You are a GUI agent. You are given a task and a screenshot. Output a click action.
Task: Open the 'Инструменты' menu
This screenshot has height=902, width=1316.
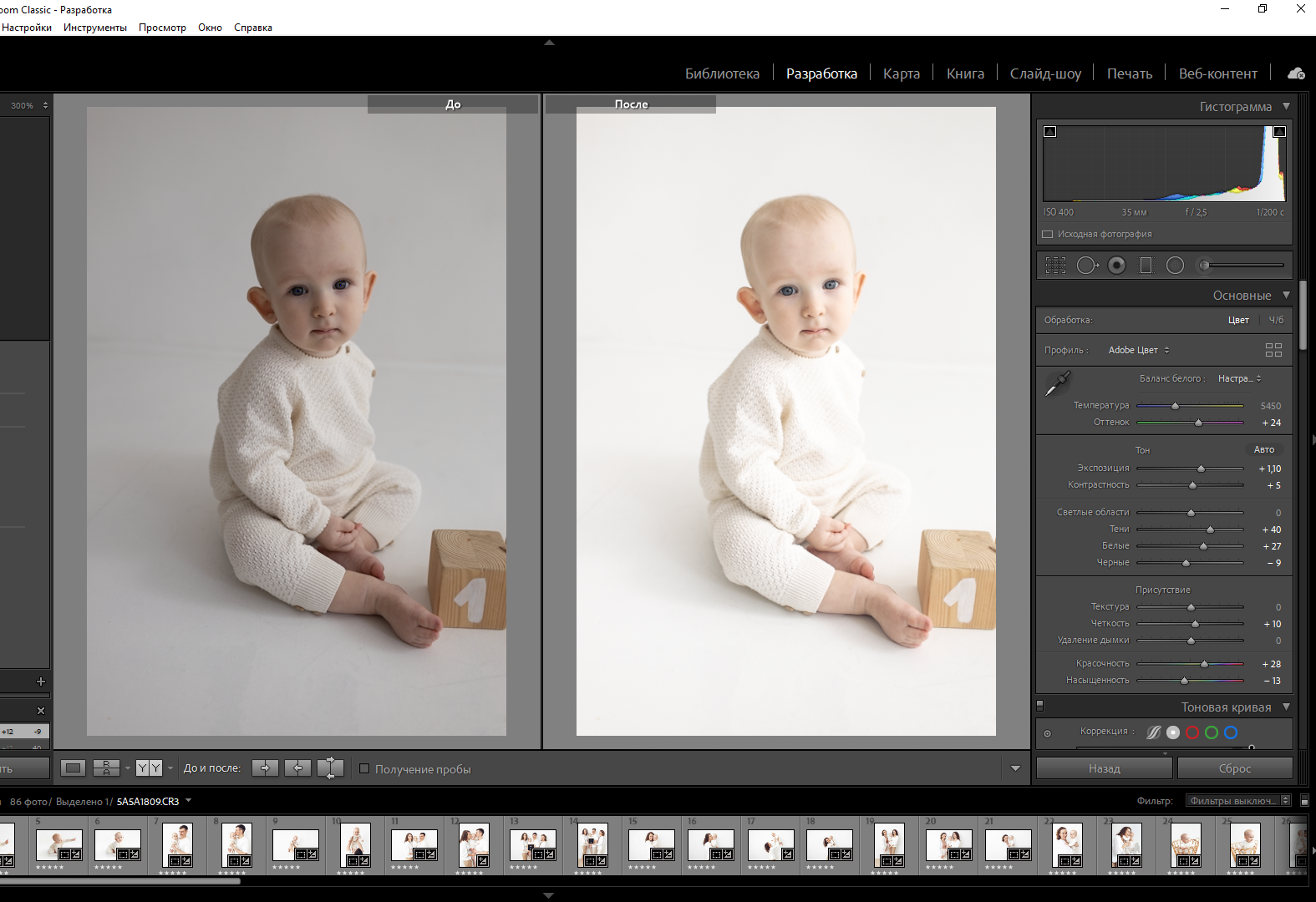pos(95,28)
